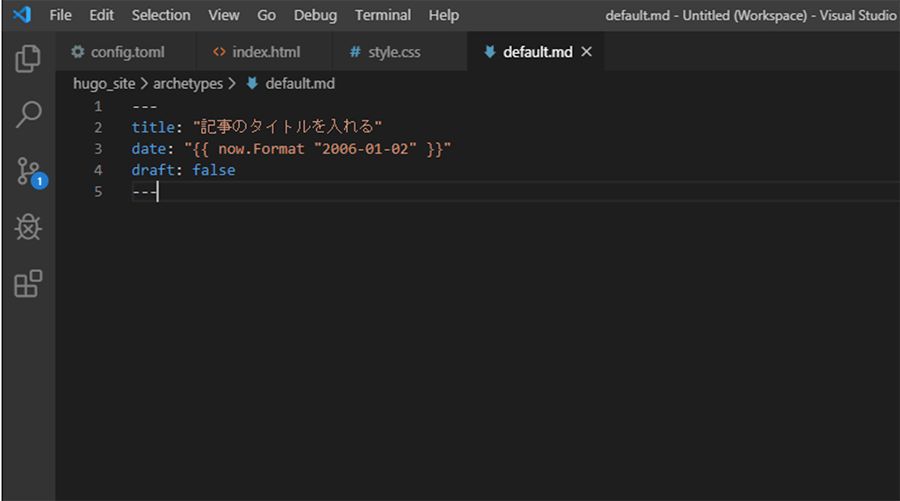Open the Search sidebar icon

[x=28, y=114]
